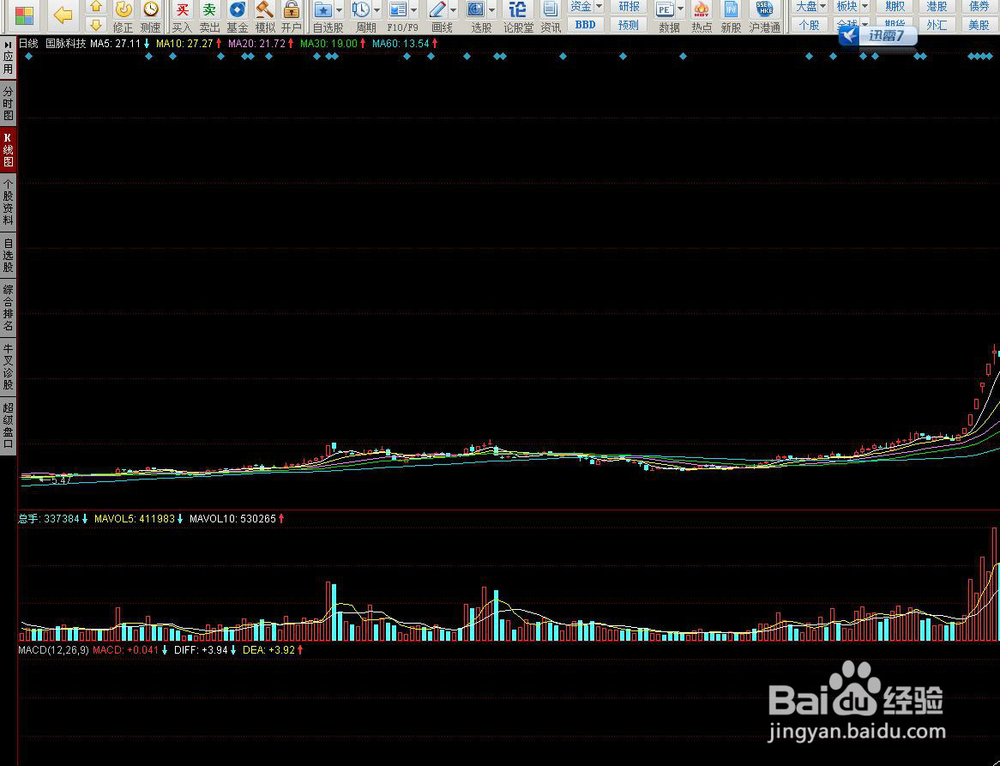Click the DEA: +3.92 value label
Screen dimensions: 1000x766
pos(268,650)
